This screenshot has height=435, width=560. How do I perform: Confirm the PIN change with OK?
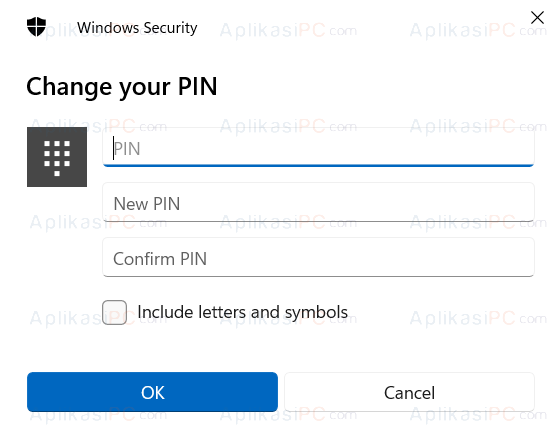pyautogui.click(x=152, y=392)
